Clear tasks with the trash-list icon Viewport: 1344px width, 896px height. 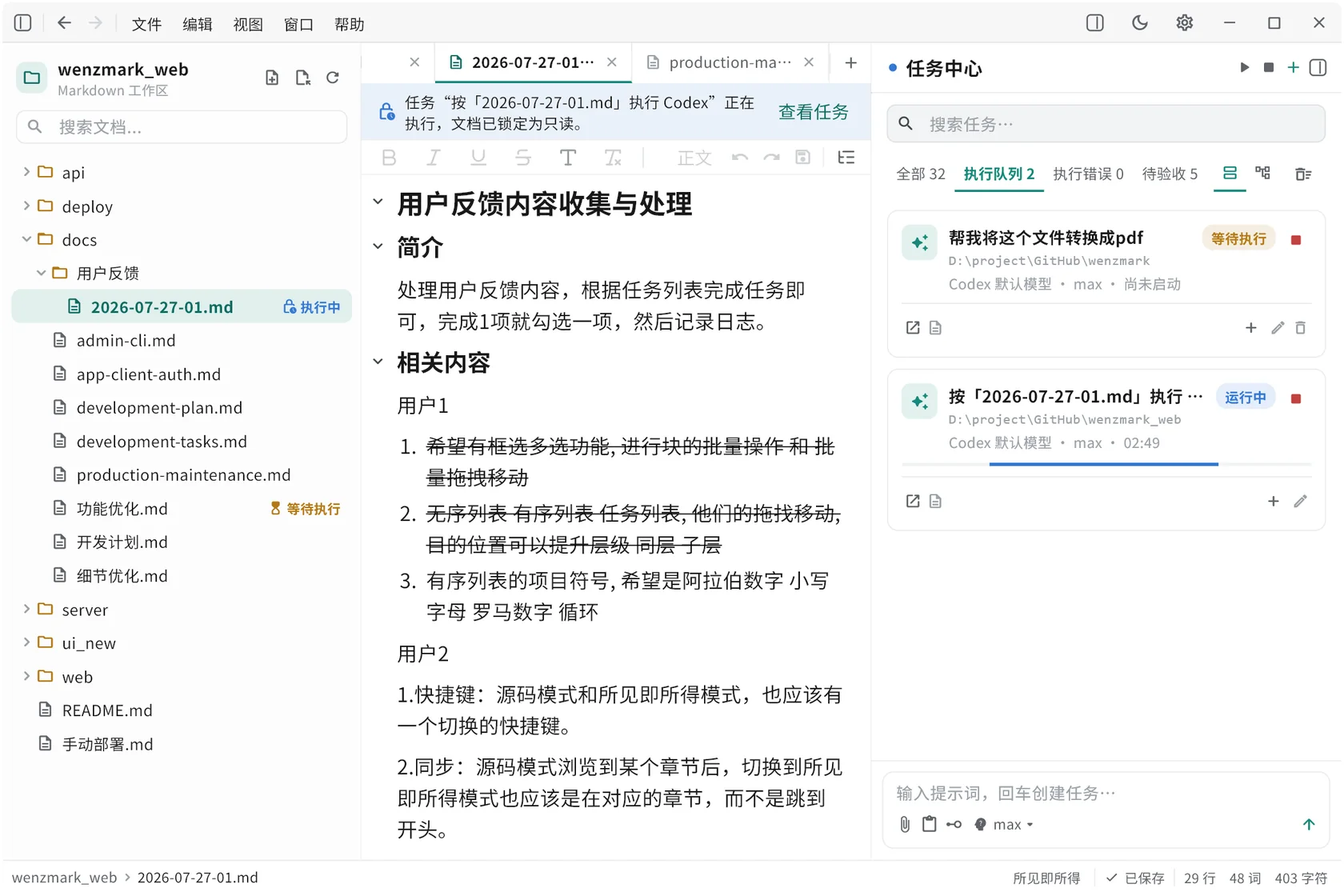(x=1303, y=174)
